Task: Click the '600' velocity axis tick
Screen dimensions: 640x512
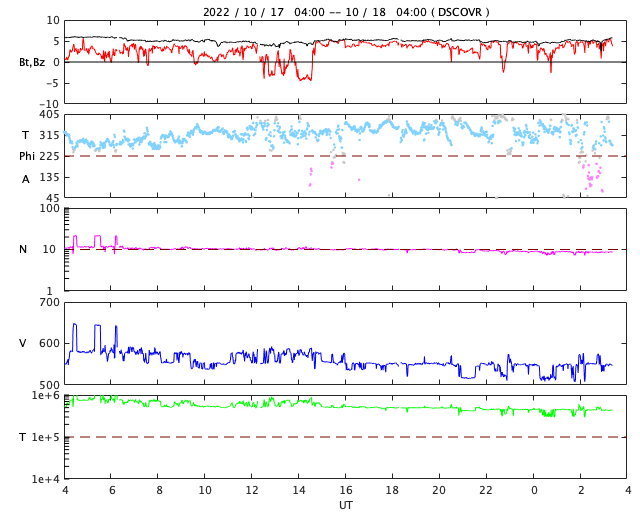Action: pyautogui.click(x=49, y=343)
